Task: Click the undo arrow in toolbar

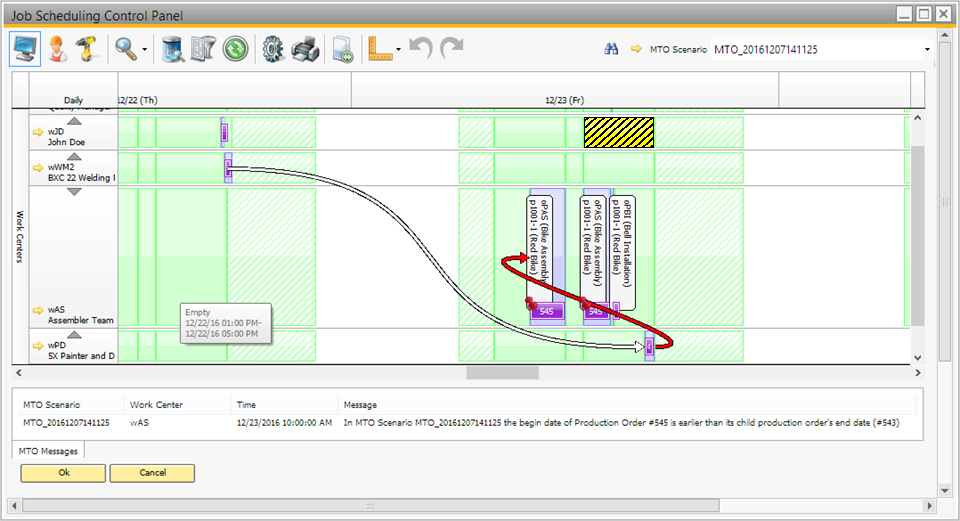Action: point(422,49)
